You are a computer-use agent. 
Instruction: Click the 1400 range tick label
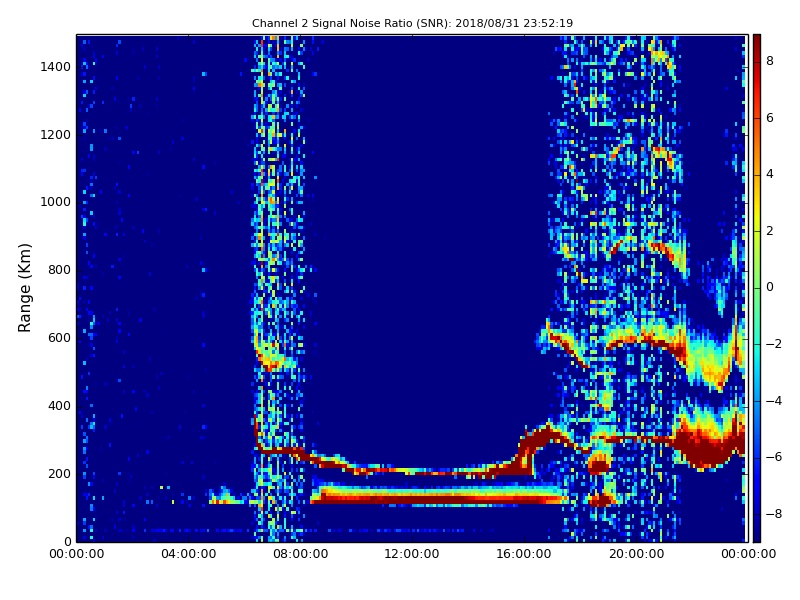56,67
